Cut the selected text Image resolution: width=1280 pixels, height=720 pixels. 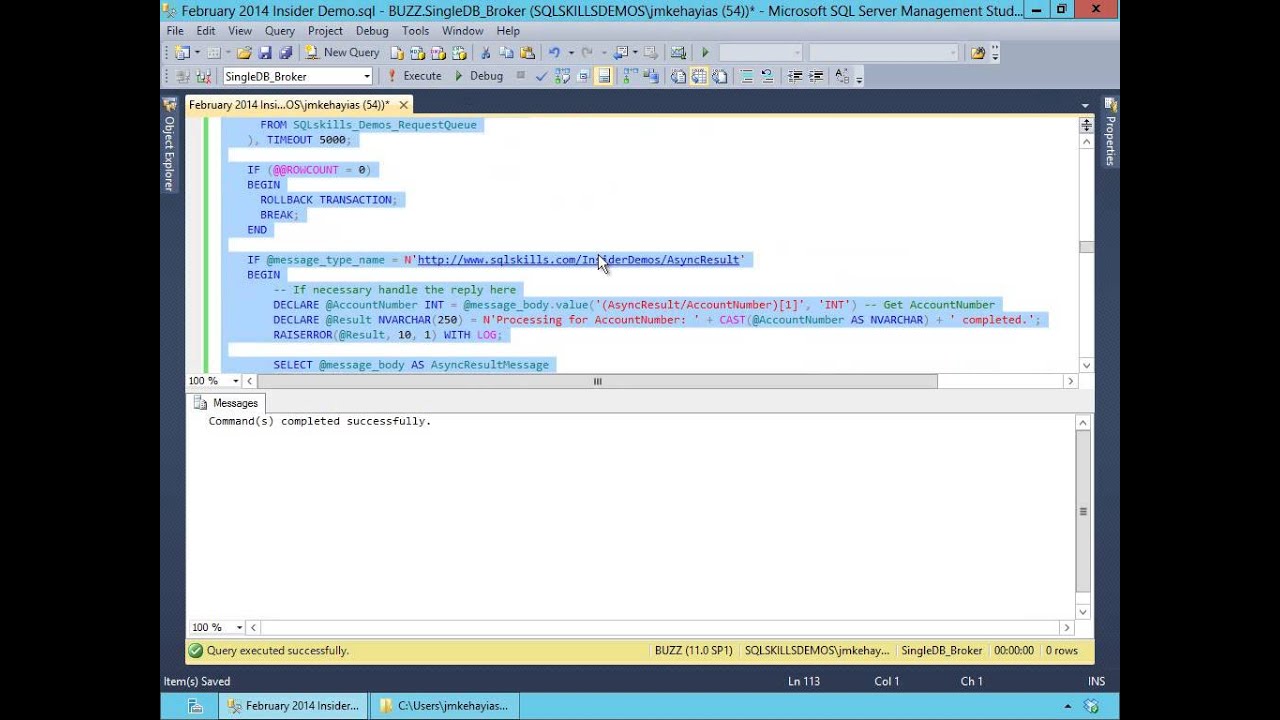click(486, 53)
